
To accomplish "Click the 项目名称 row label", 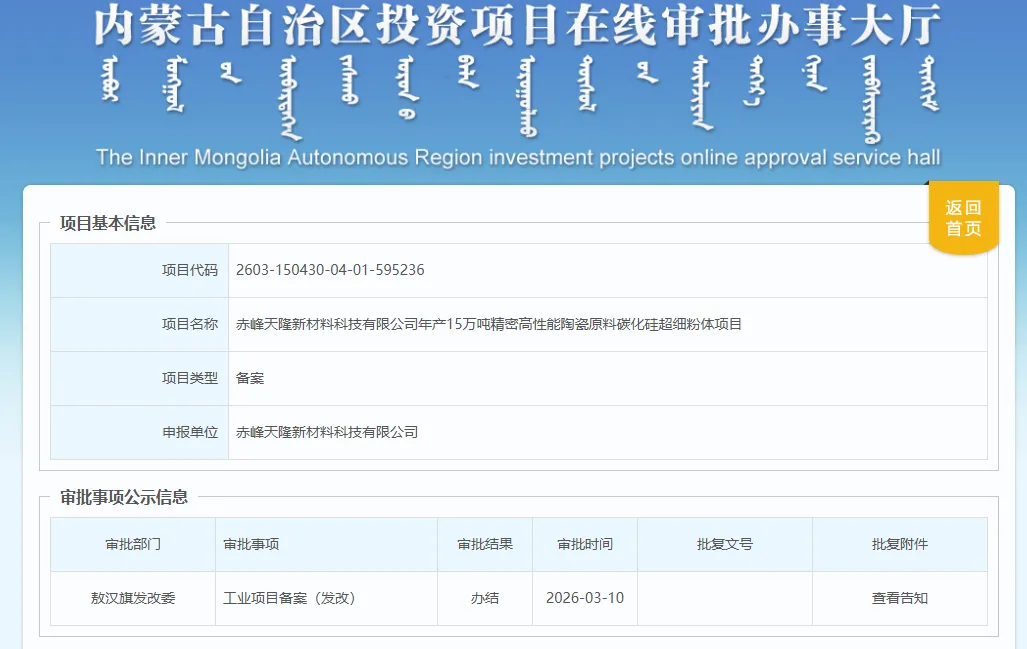I will coord(190,324).
